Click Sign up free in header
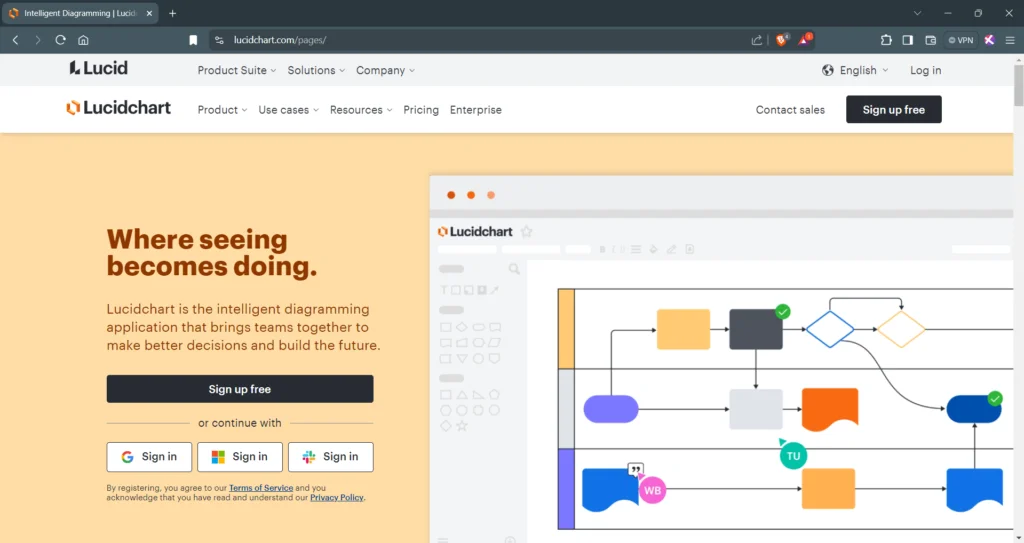 tap(893, 110)
